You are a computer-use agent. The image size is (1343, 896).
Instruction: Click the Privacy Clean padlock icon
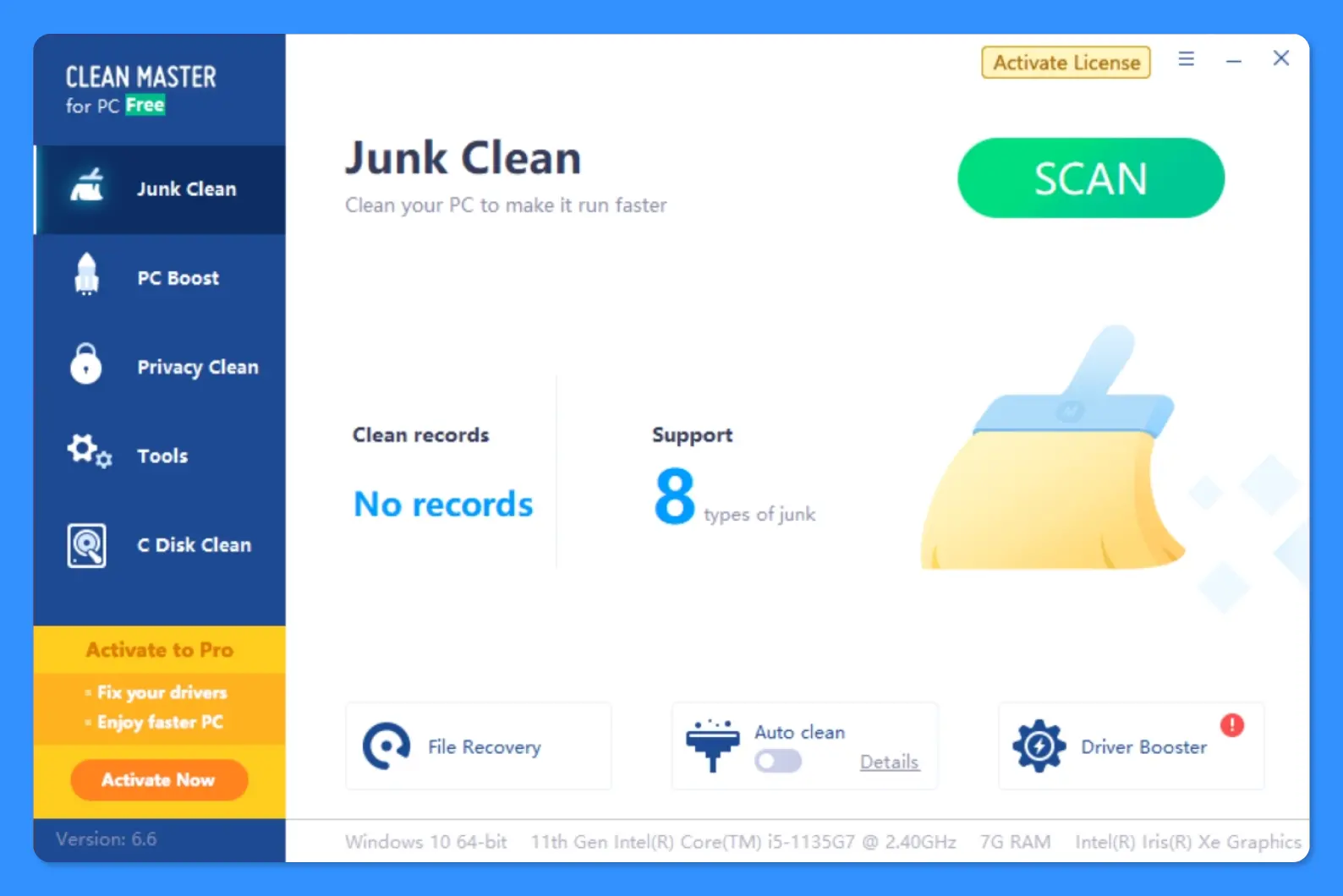tap(85, 364)
